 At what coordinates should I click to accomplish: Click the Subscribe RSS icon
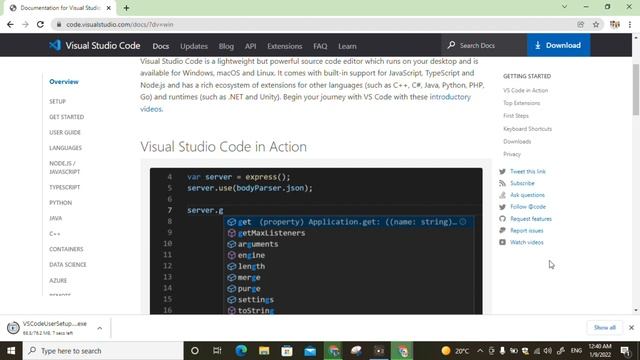[502, 183]
